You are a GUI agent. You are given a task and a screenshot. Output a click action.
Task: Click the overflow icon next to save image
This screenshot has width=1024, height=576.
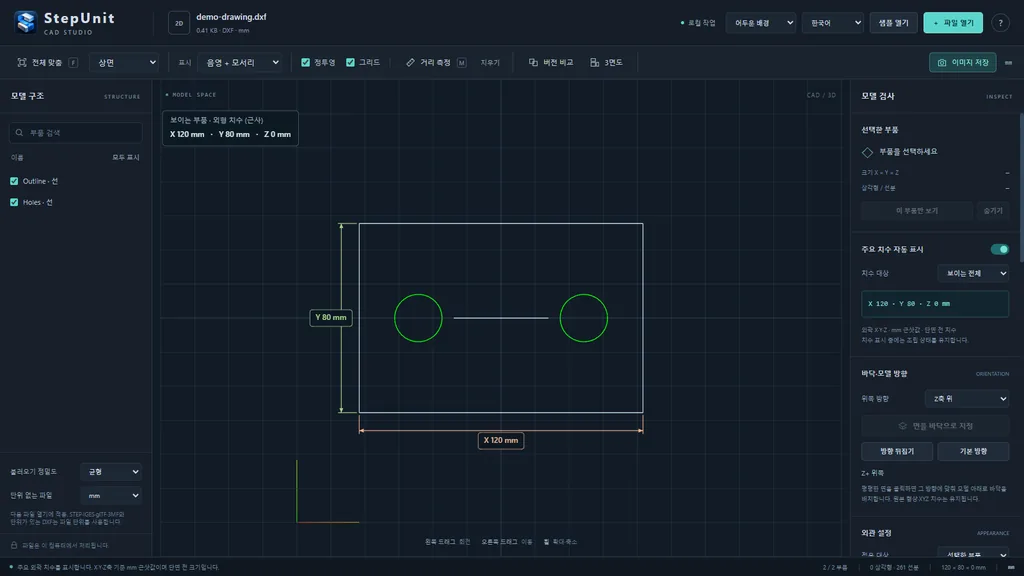click(x=1008, y=63)
